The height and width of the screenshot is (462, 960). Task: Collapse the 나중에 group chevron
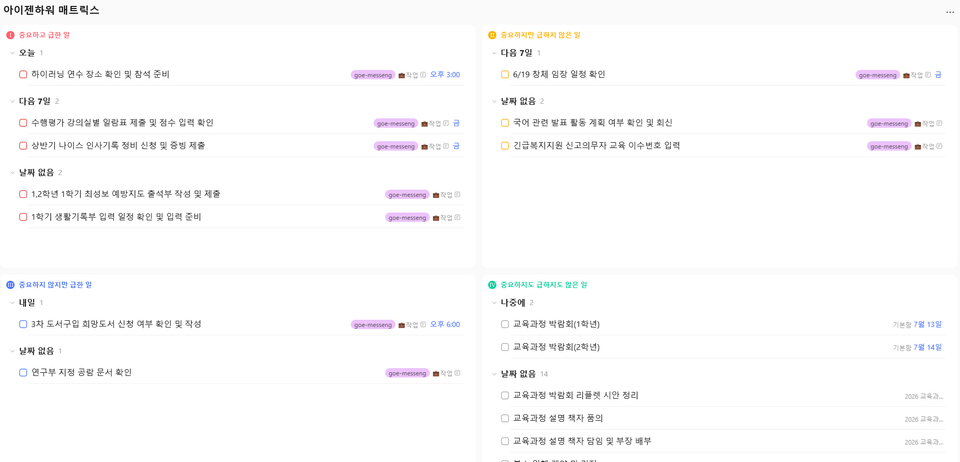click(494, 302)
